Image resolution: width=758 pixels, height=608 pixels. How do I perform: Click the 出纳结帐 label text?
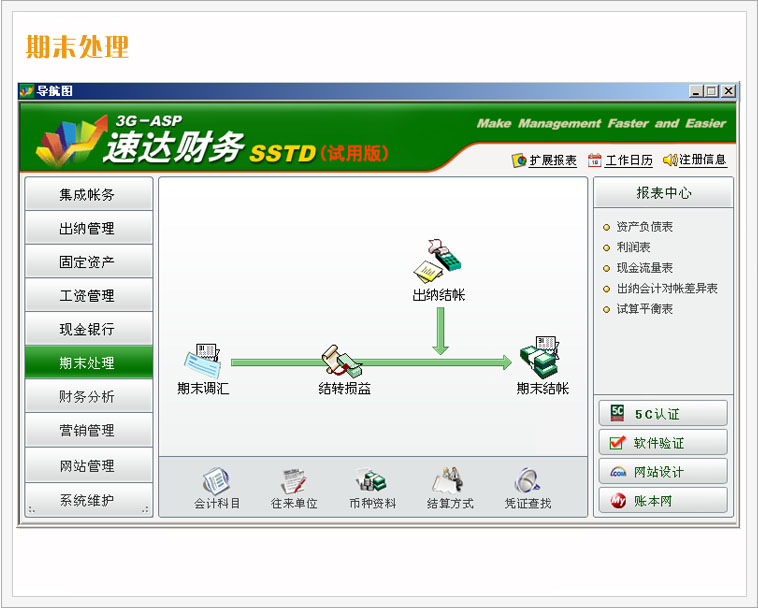pyautogui.click(x=438, y=295)
